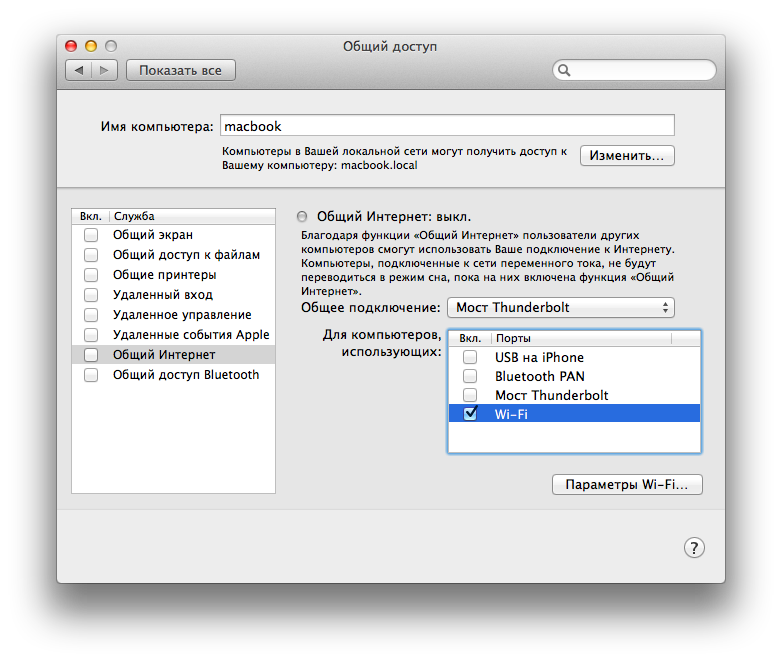
Task: Enable Общий доступ к файлам checkbox
Action: [91, 254]
